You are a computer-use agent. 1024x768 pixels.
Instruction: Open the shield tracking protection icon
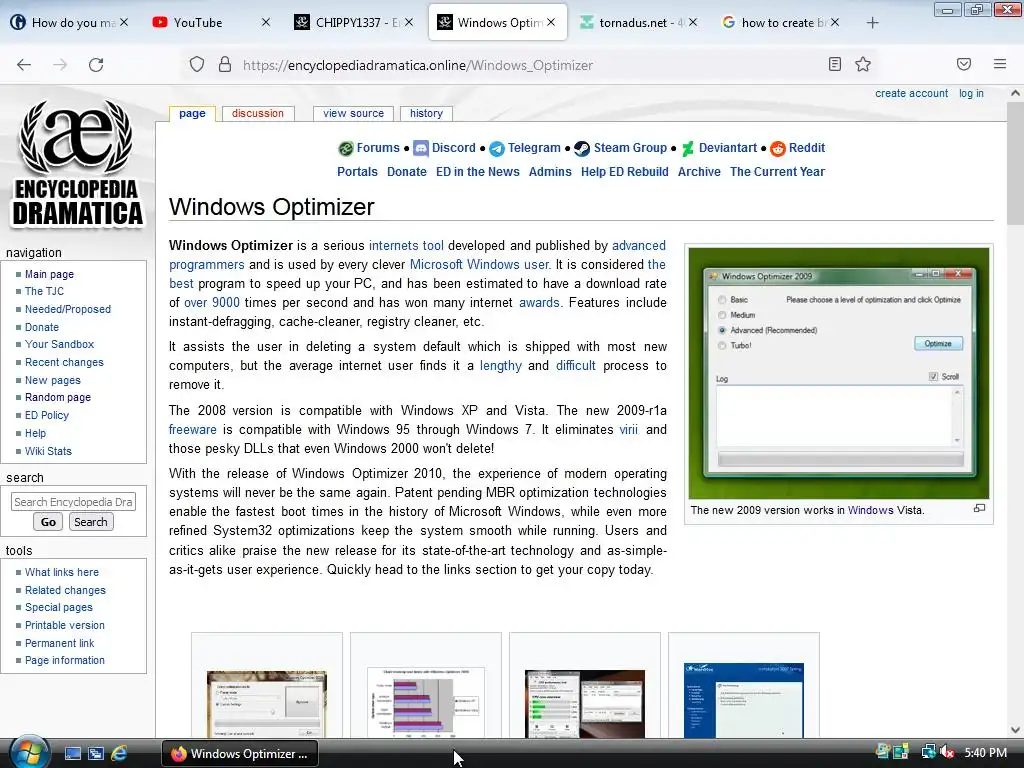(x=197, y=65)
